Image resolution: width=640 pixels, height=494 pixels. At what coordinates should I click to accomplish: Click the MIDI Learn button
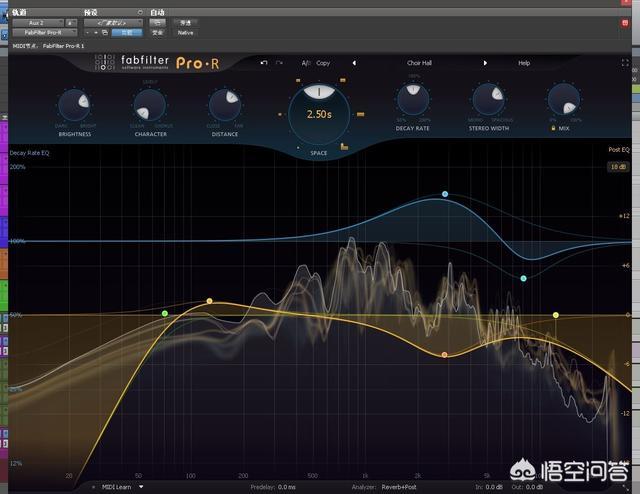(116, 487)
